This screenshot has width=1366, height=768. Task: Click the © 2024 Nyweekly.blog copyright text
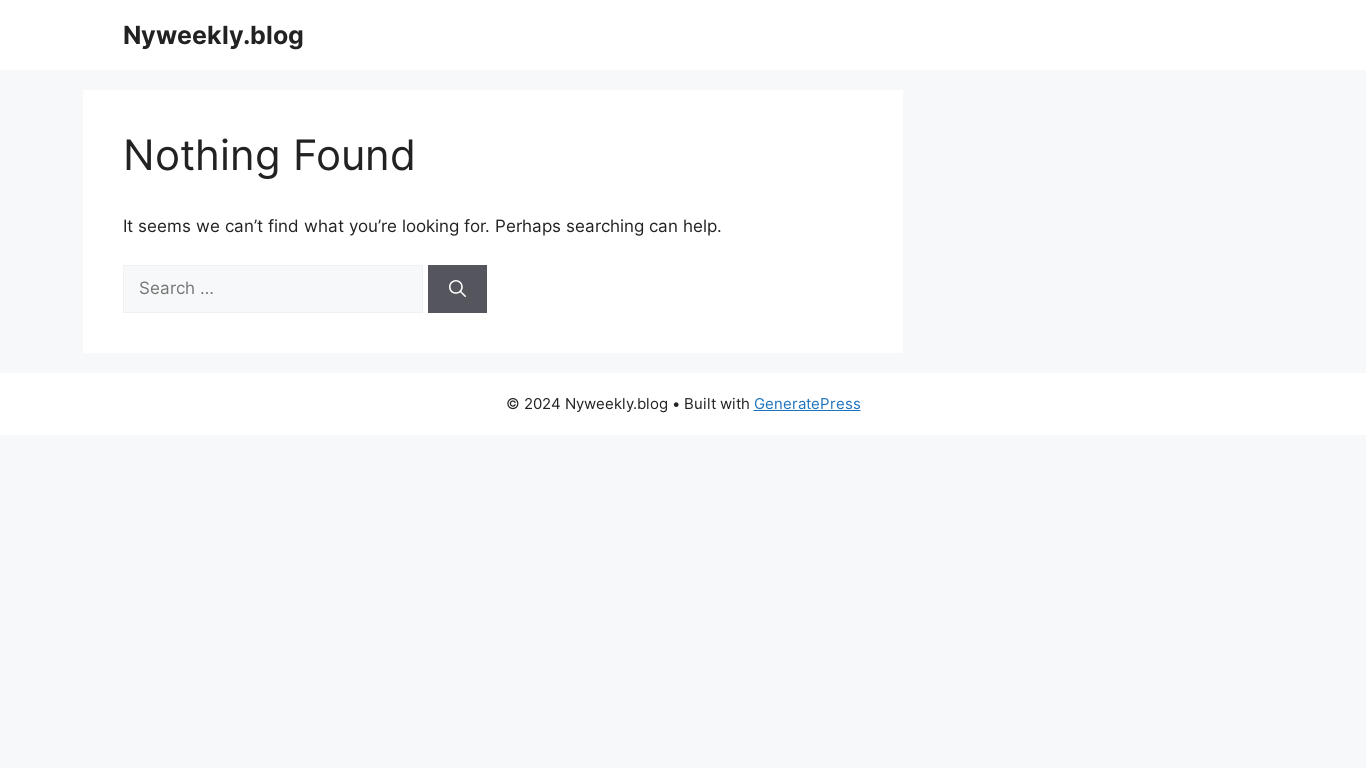click(587, 404)
